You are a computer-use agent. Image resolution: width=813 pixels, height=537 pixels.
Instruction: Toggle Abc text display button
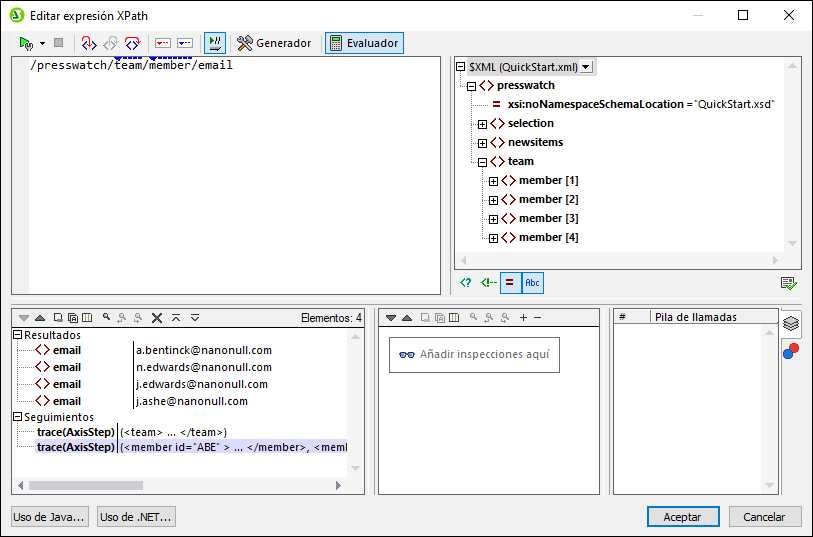pyautogui.click(x=532, y=283)
